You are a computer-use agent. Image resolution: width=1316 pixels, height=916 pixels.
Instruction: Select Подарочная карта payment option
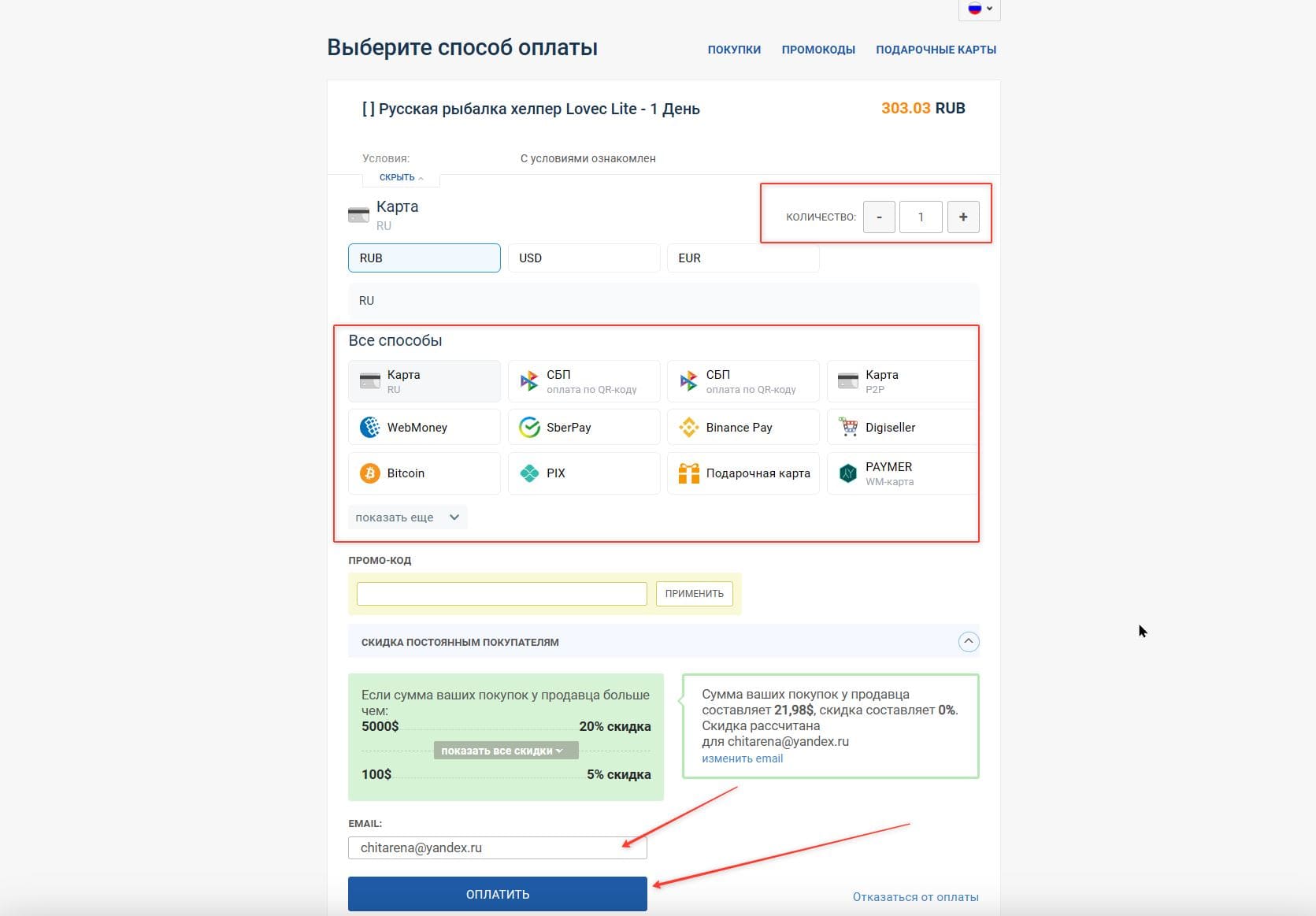[743, 473]
